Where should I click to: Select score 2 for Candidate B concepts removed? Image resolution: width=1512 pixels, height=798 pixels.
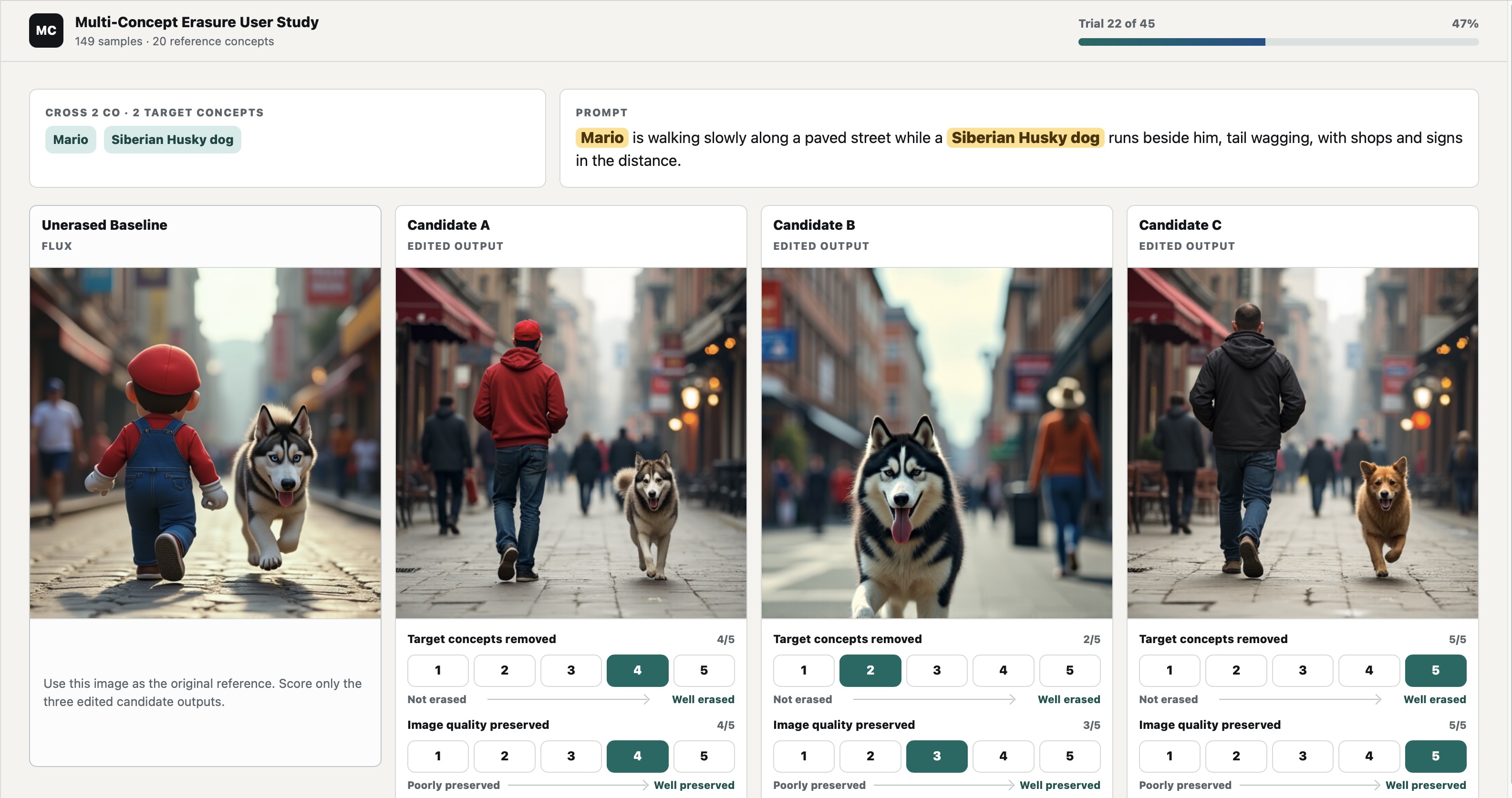pyautogui.click(x=870, y=670)
